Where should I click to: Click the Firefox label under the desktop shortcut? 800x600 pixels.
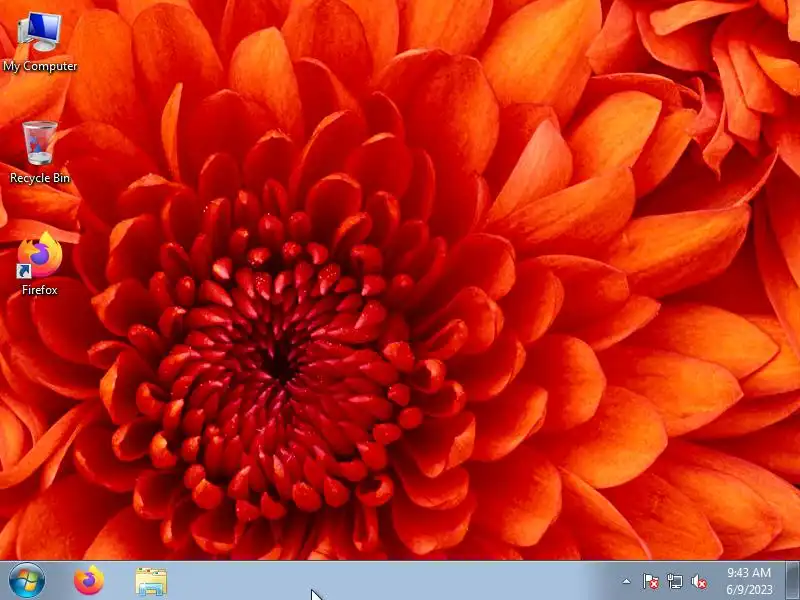[x=40, y=290]
